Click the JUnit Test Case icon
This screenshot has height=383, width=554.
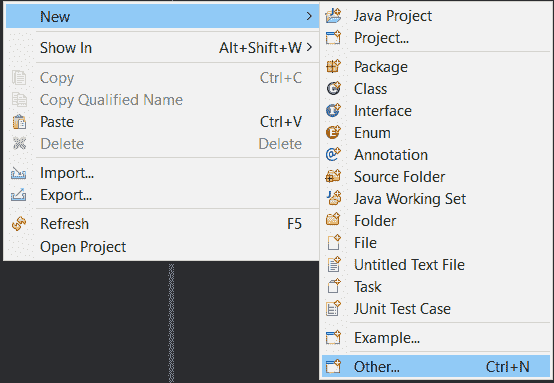point(333,308)
